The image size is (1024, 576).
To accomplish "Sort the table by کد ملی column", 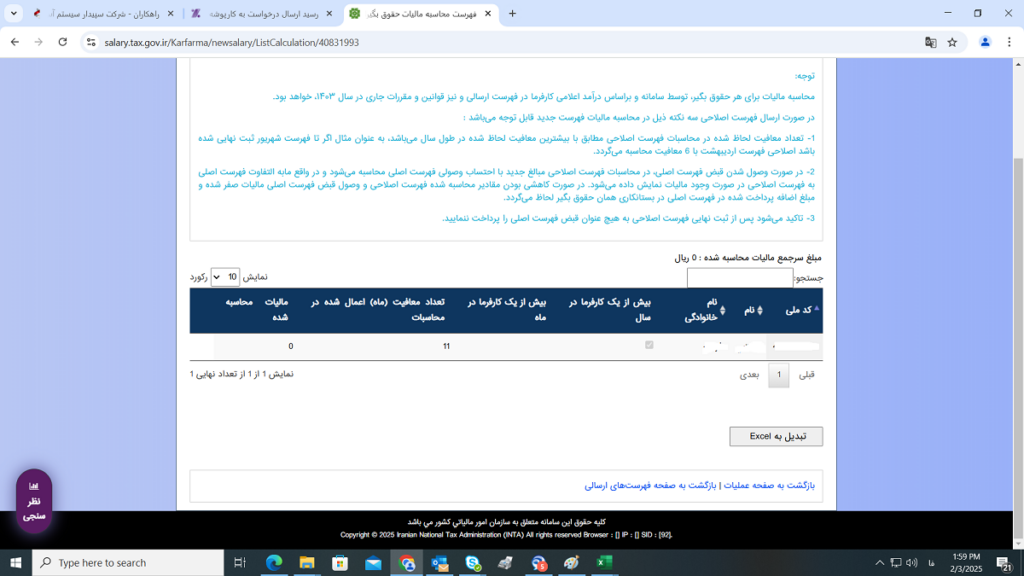I will 800,310.
